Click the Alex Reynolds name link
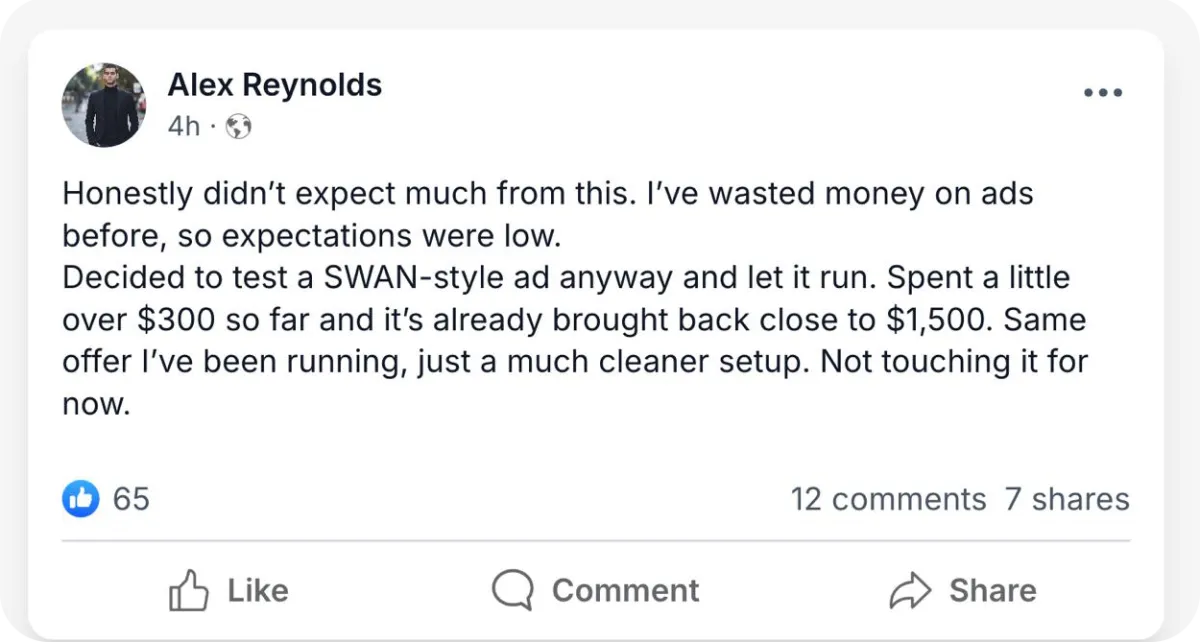 (x=274, y=85)
